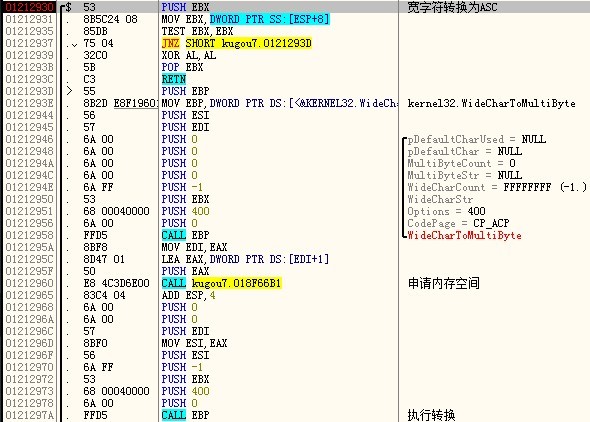The height and width of the screenshot is (422, 590).
Task: Select the PUSH EDI instruction at 0121296C
Action: (186, 331)
